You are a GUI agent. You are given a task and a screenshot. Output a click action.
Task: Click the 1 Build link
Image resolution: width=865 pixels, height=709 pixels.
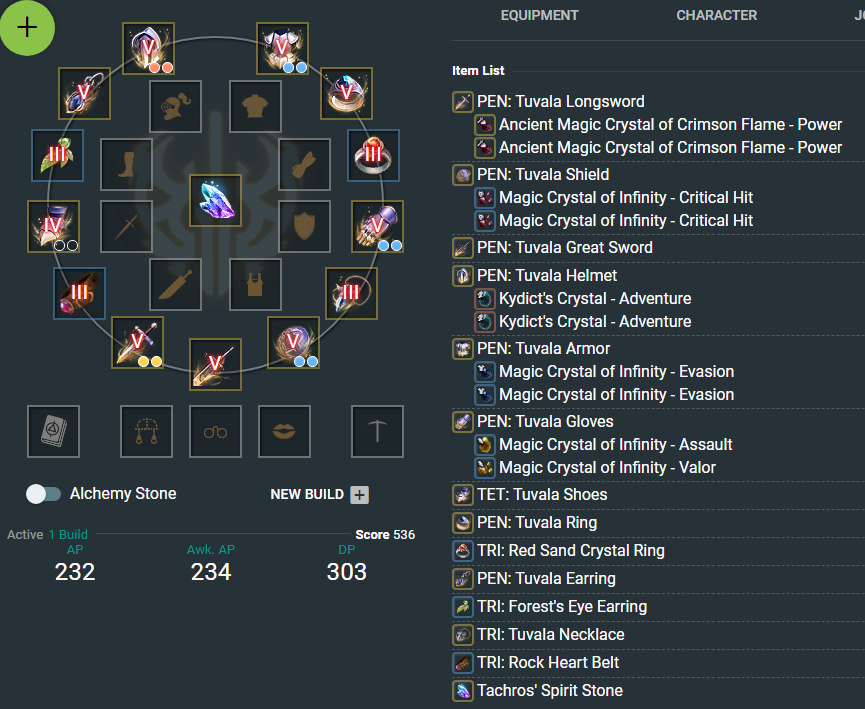pos(68,534)
